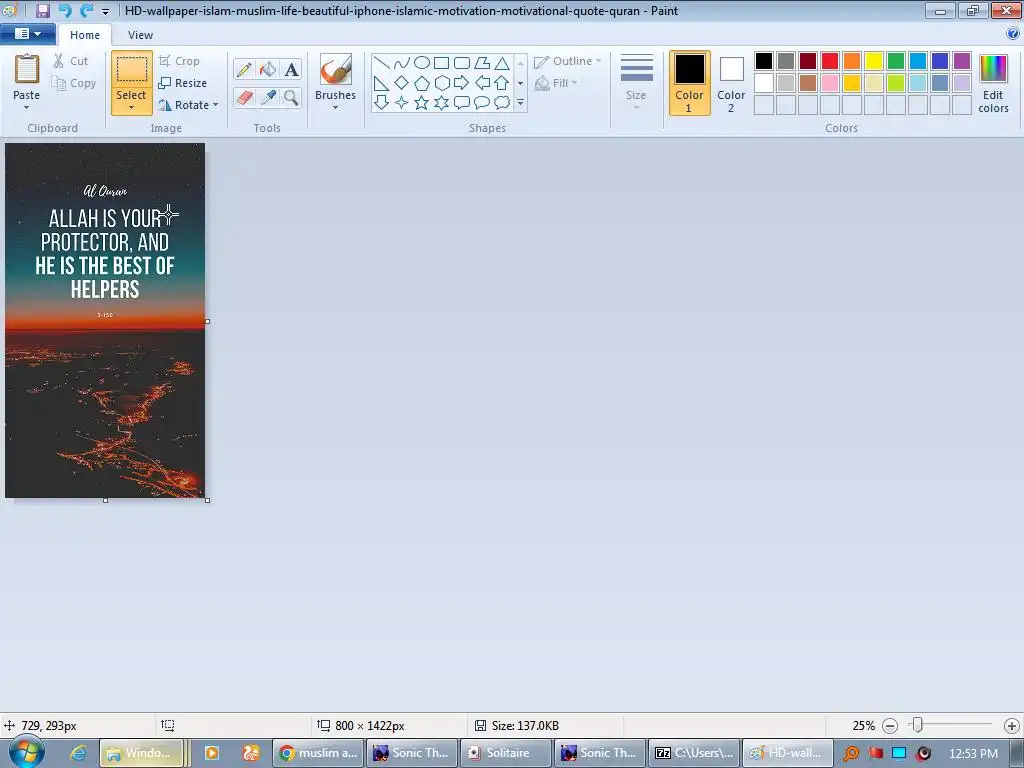This screenshot has height=768, width=1024.
Task: Switch to the View ribbon tab
Action: pyautogui.click(x=140, y=35)
